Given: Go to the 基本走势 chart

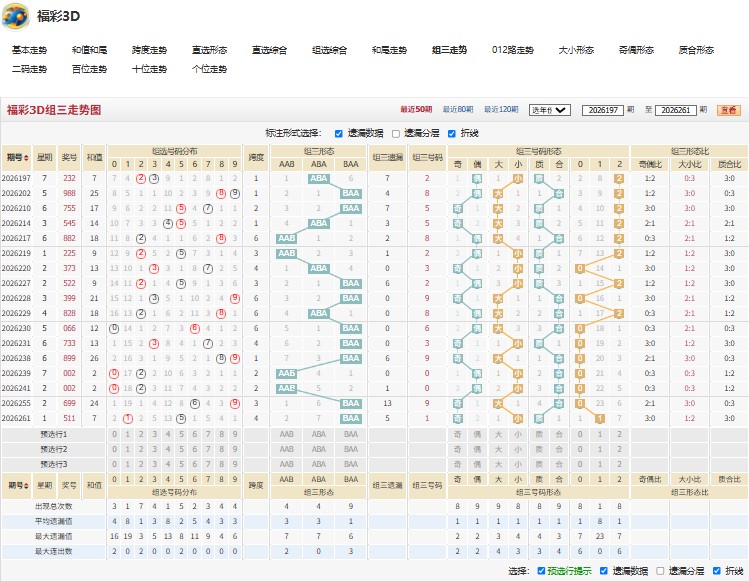Looking at the screenshot, I should (29, 50).
